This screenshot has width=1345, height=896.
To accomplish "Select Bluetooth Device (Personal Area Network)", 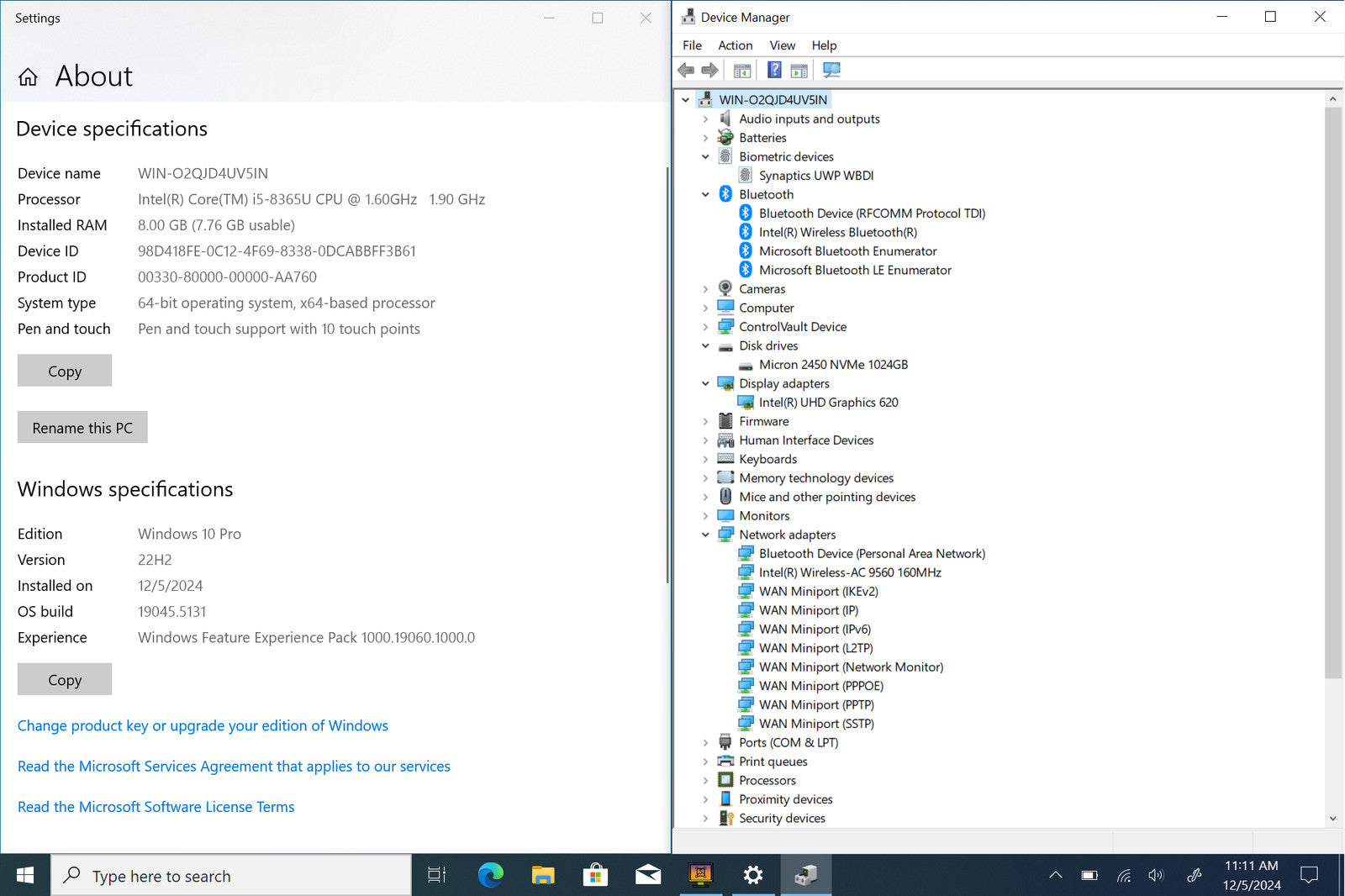I will pos(872,554).
